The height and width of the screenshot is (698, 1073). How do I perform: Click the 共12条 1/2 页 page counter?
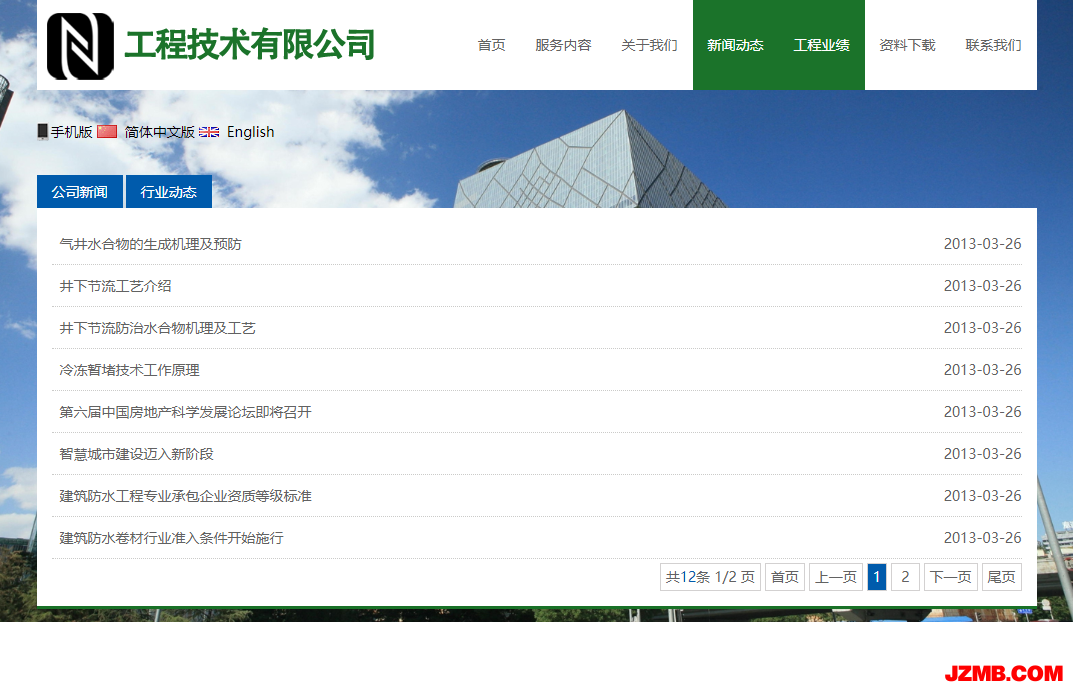710,577
